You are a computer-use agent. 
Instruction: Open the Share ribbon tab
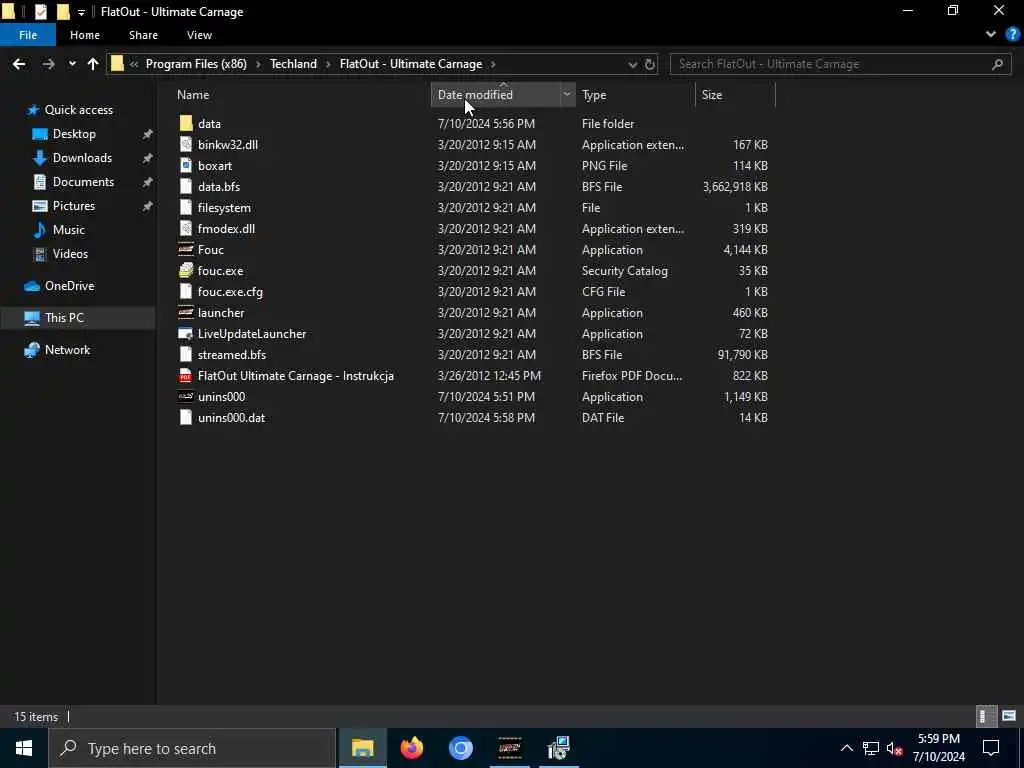coord(143,35)
